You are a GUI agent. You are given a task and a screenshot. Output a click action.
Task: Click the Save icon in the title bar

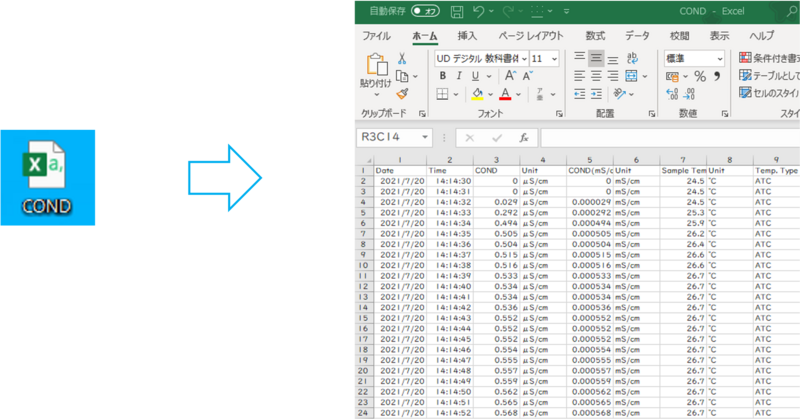pos(457,12)
